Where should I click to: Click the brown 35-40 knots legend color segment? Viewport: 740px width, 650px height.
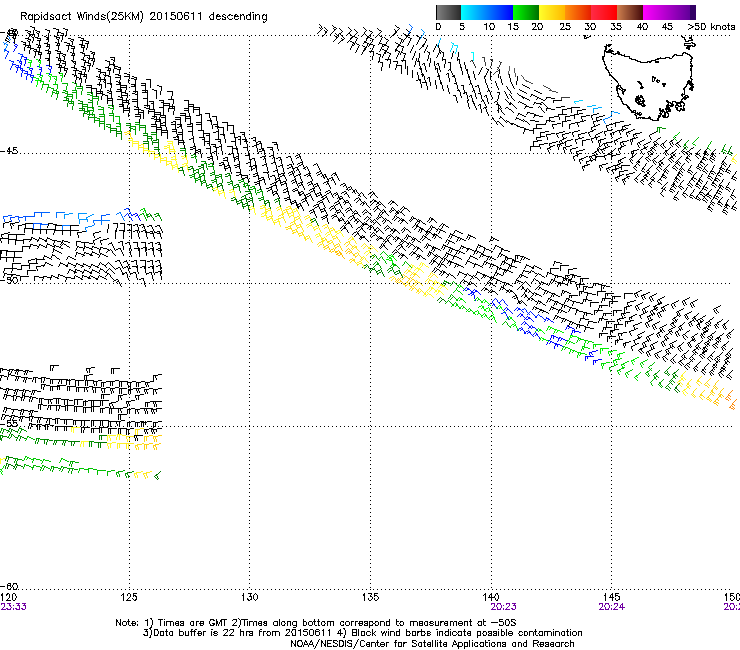(630, 12)
